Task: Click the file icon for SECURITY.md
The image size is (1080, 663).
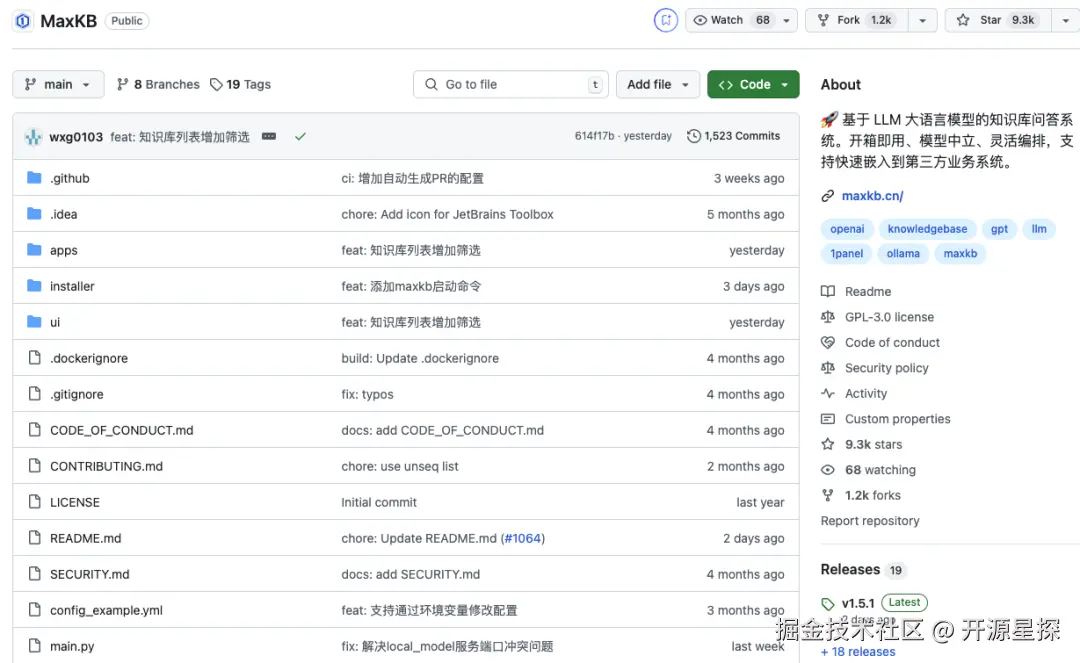Action: click(34, 573)
